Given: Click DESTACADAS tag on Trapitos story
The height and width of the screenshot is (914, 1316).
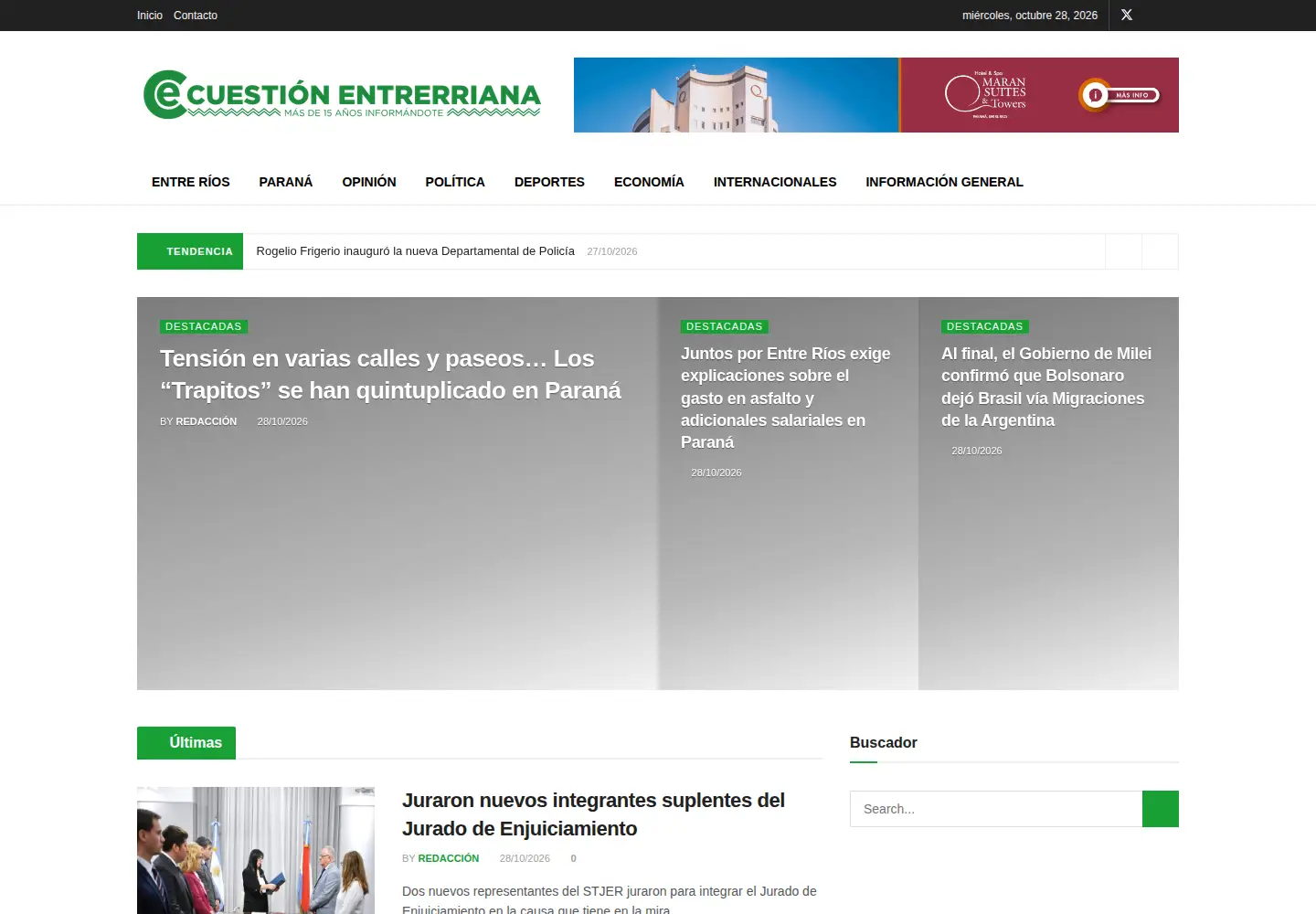Looking at the screenshot, I should 204,326.
